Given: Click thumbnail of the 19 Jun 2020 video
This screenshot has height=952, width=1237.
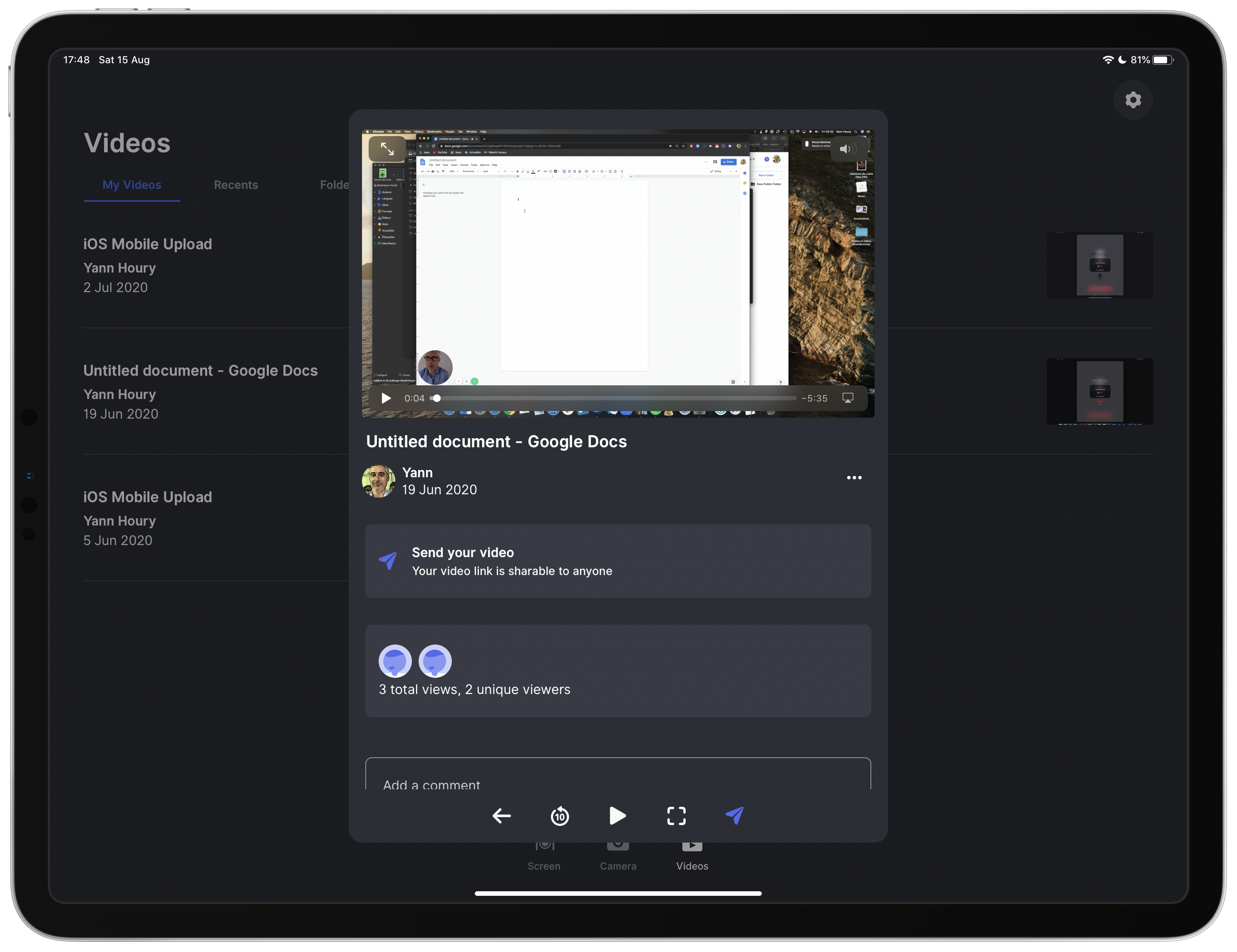Looking at the screenshot, I should coord(1099,392).
